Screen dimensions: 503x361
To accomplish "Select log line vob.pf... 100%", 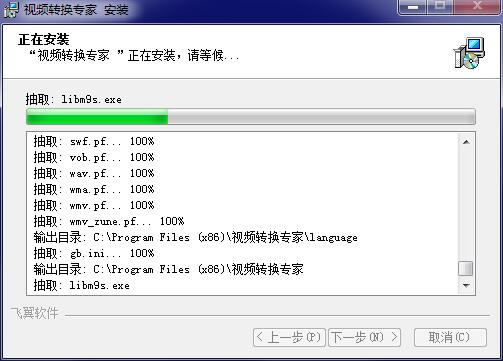I will coord(94,157).
